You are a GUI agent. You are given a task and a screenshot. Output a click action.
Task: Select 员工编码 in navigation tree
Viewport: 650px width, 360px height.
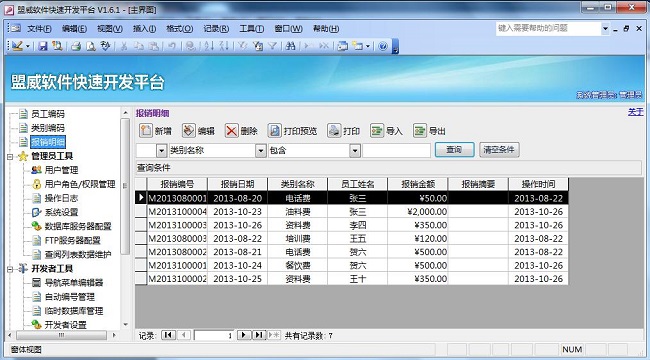pos(48,114)
